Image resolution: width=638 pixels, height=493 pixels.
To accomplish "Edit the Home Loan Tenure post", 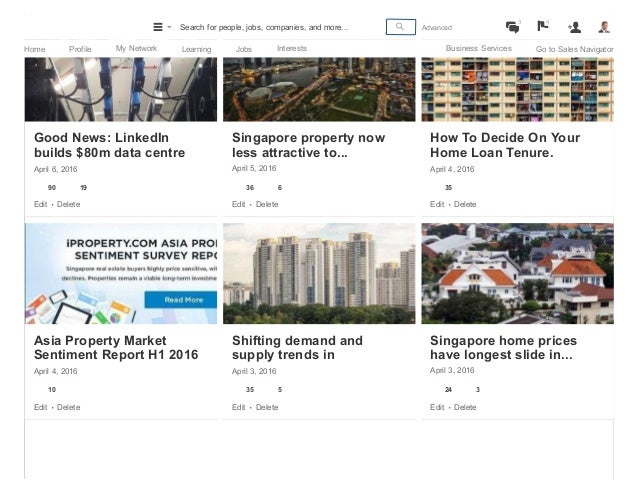I will click(x=437, y=204).
